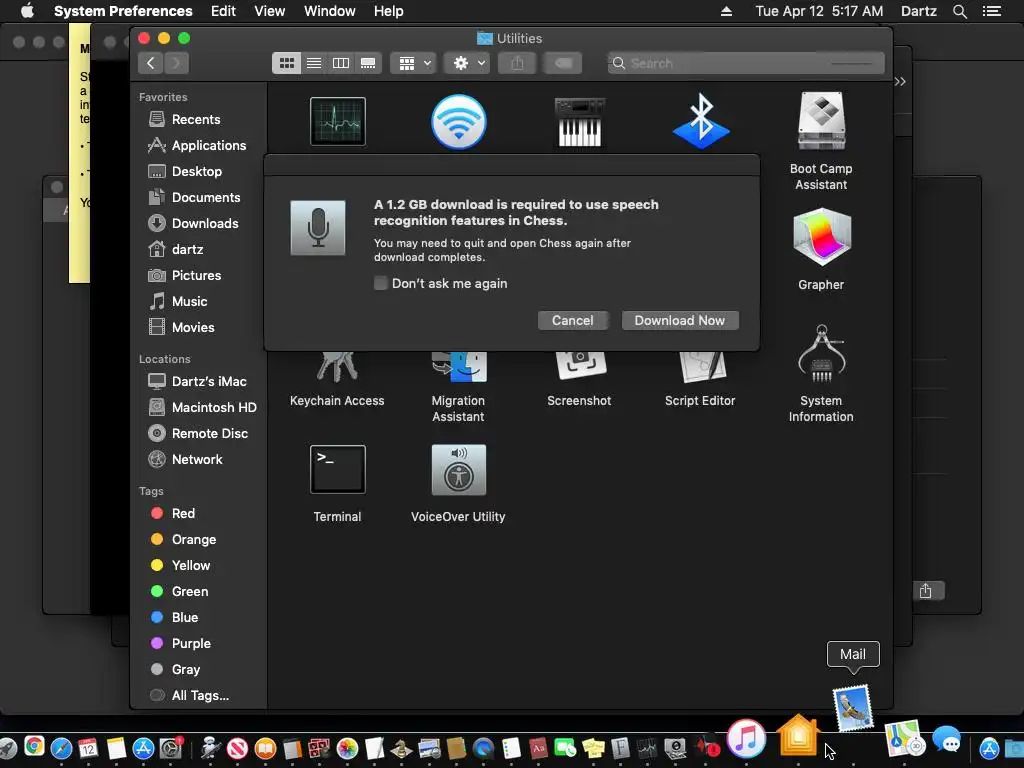The width and height of the screenshot is (1024, 768).
Task: Click the Edit Tags toolbar button
Action: click(x=563, y=63)
